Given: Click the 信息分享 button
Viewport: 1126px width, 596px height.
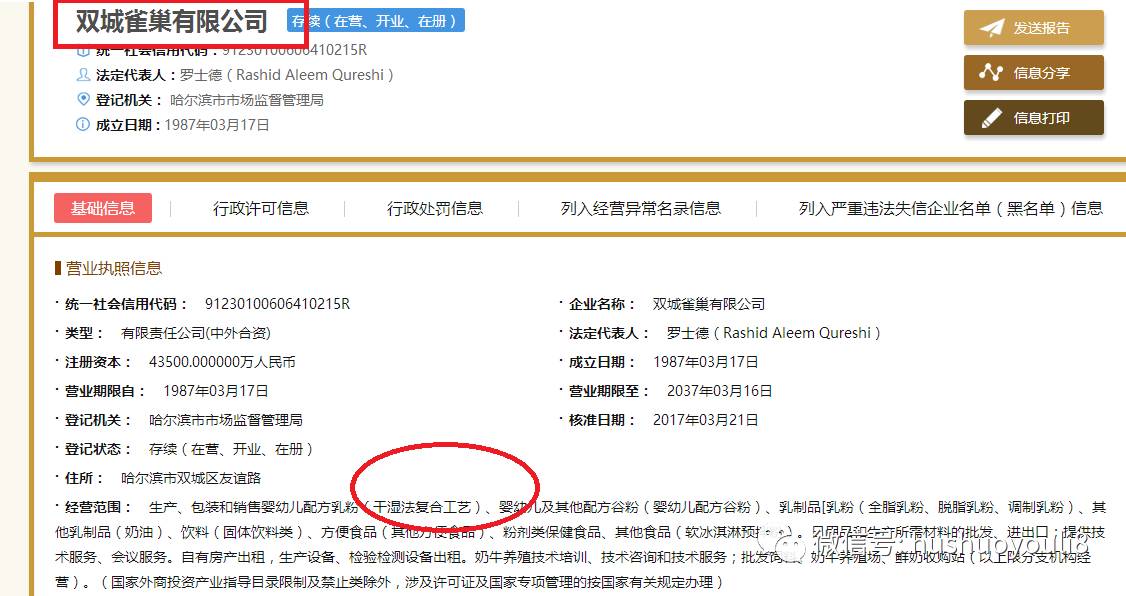Looking at the screenshot, I should (1033, 72).
